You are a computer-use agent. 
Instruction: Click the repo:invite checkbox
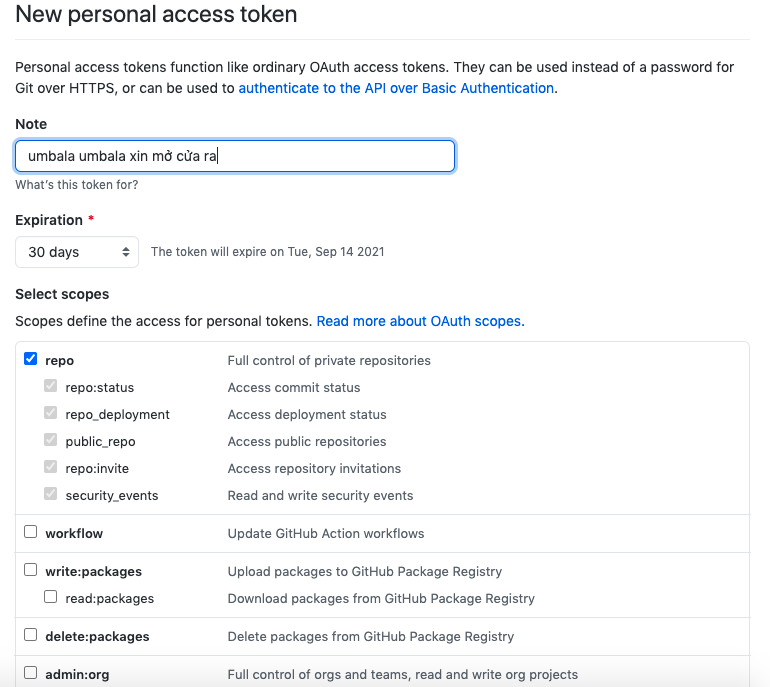(50, 467)
